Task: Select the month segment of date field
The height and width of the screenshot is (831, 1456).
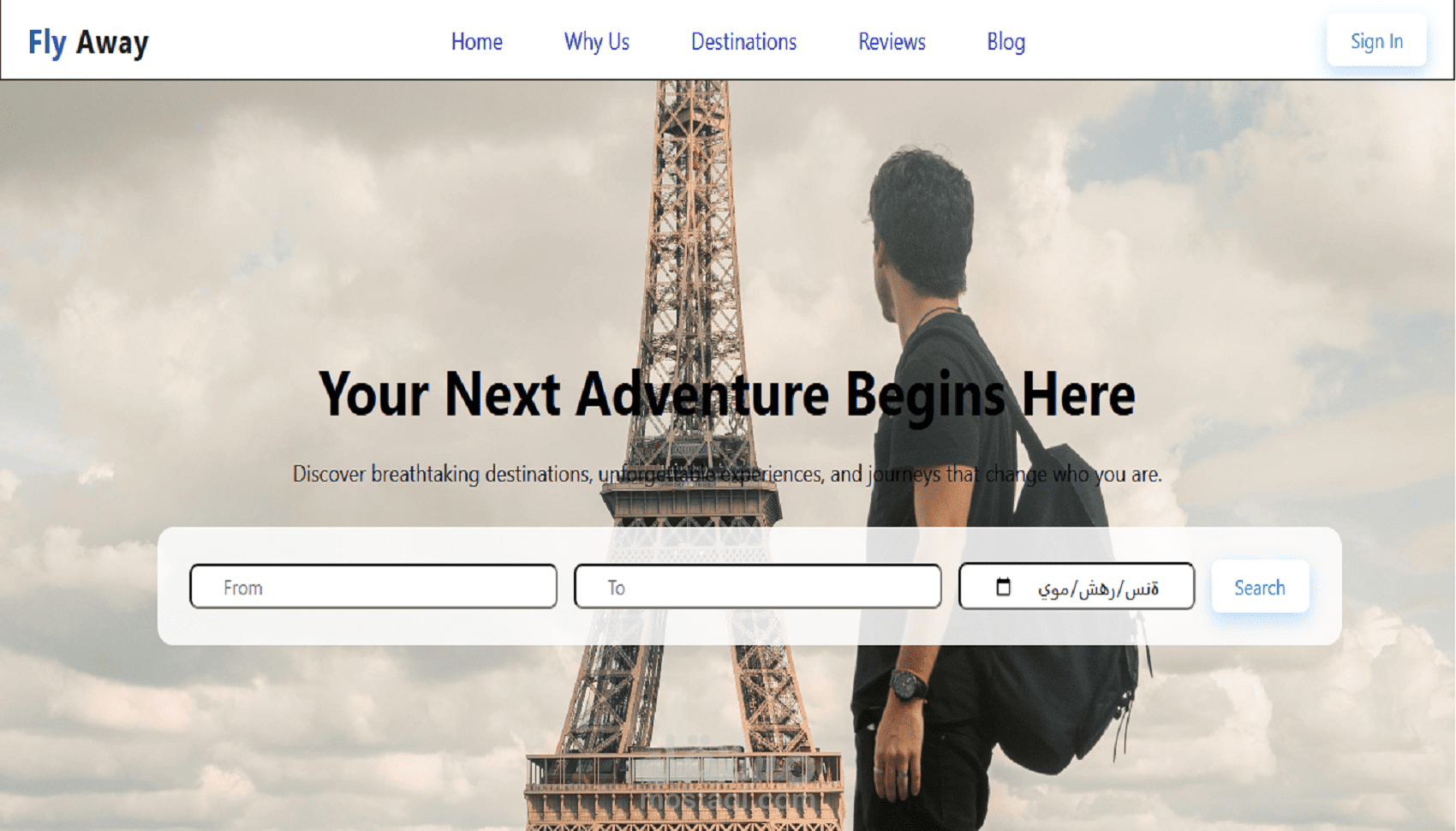Action: tap(1096, 589)
